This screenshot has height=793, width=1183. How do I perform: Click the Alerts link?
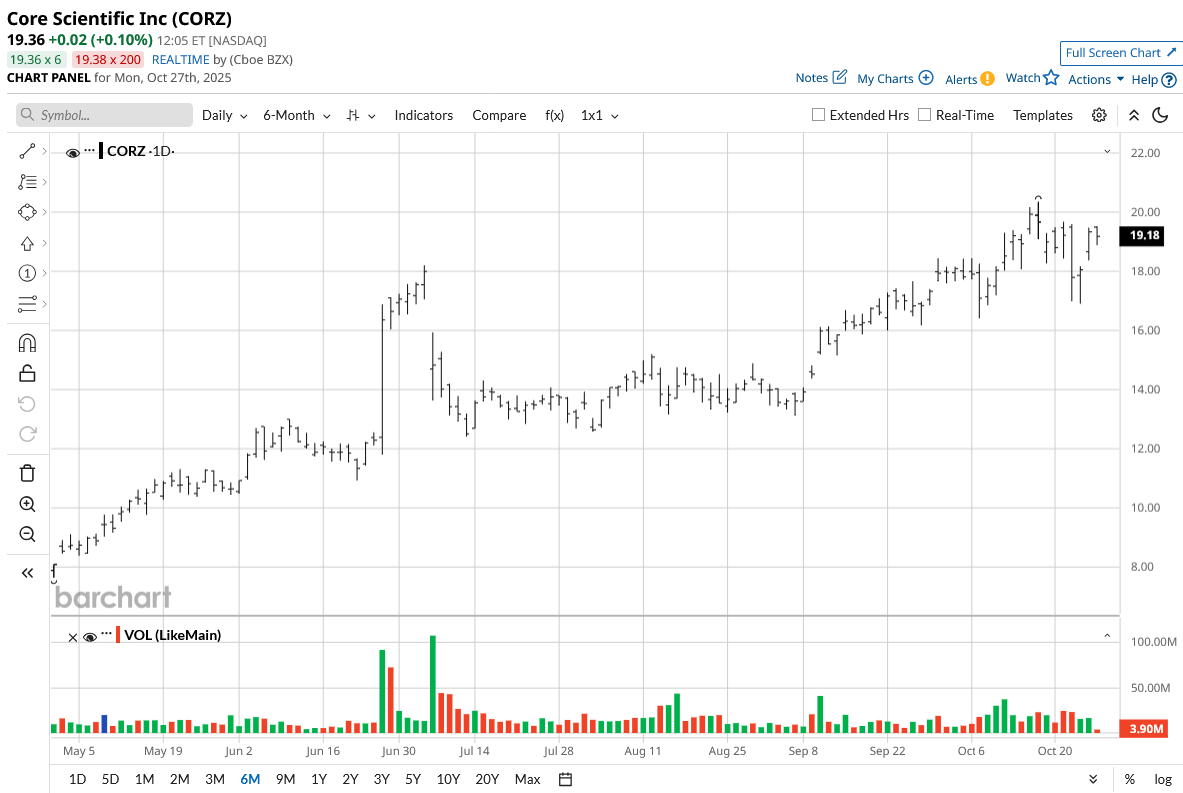click(960, 79)
